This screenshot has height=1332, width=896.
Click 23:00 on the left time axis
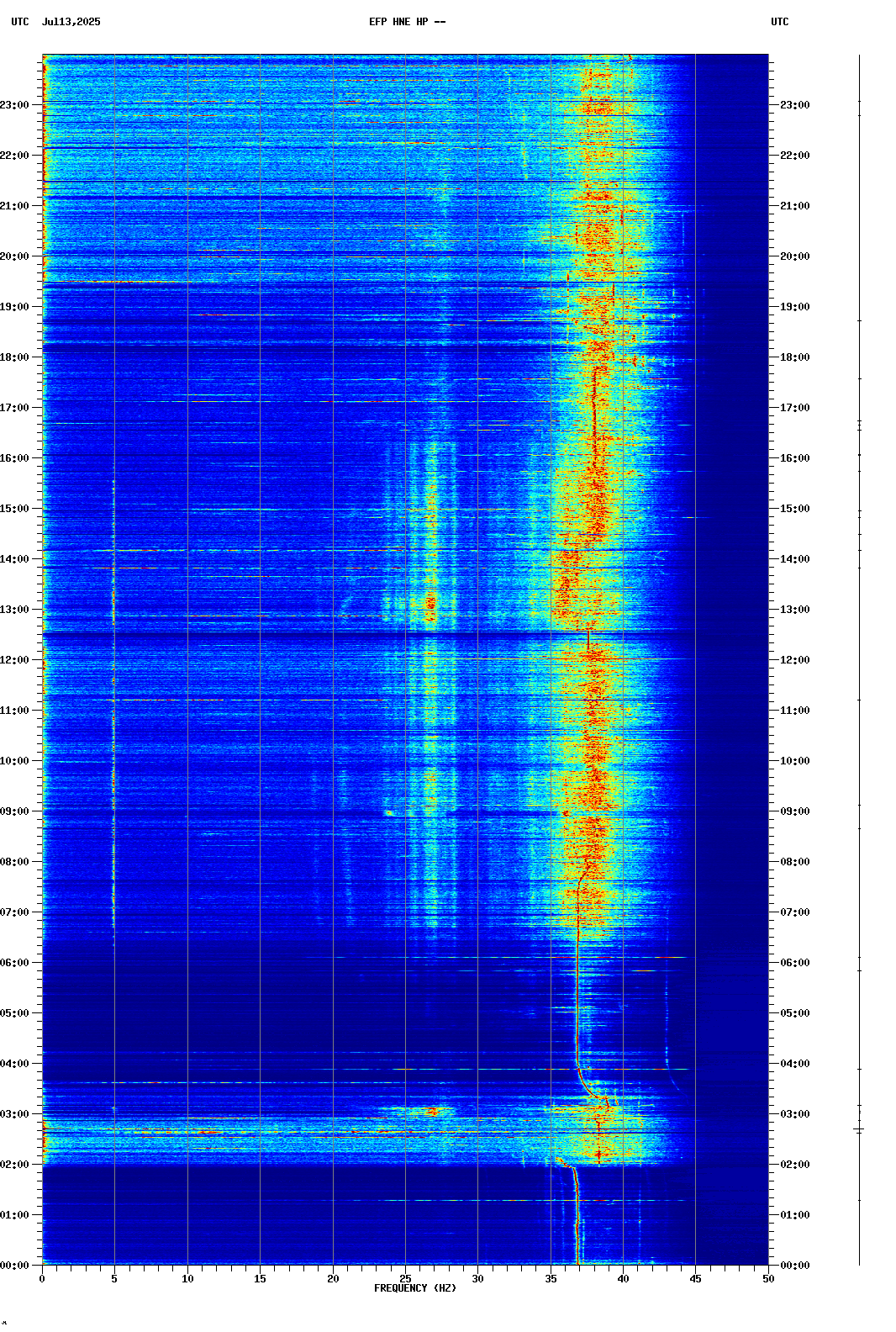tap(15, 105)
